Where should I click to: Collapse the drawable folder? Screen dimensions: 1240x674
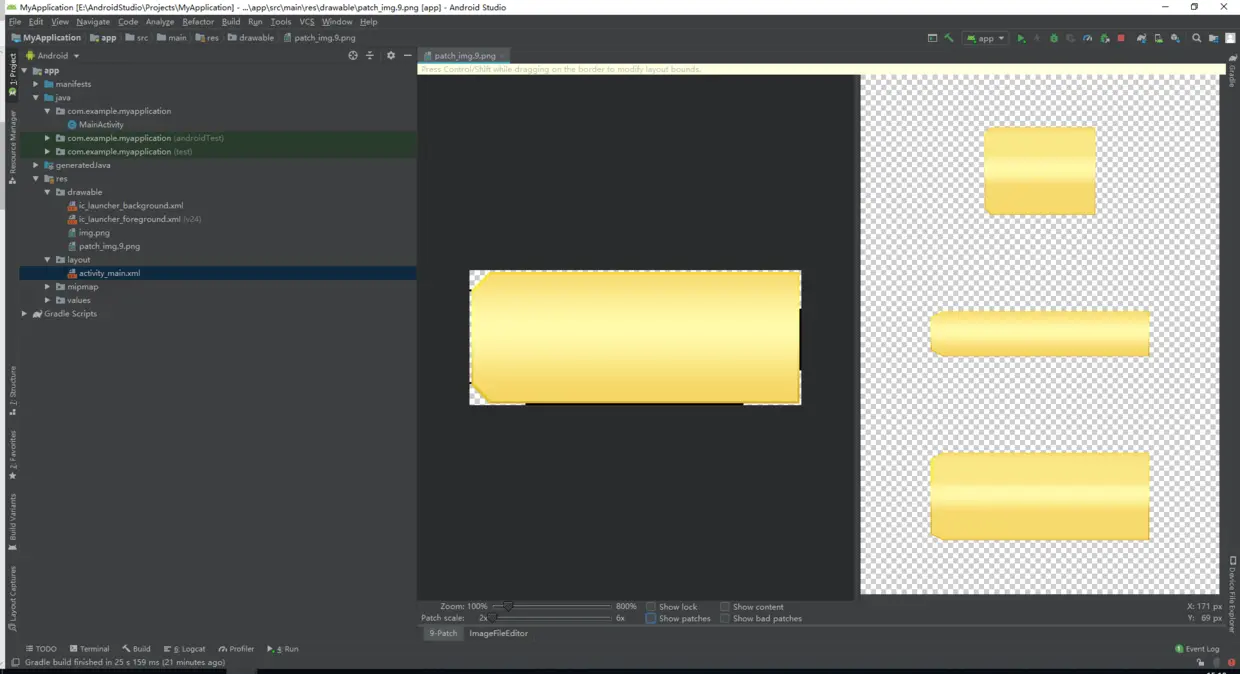point(47,192)
